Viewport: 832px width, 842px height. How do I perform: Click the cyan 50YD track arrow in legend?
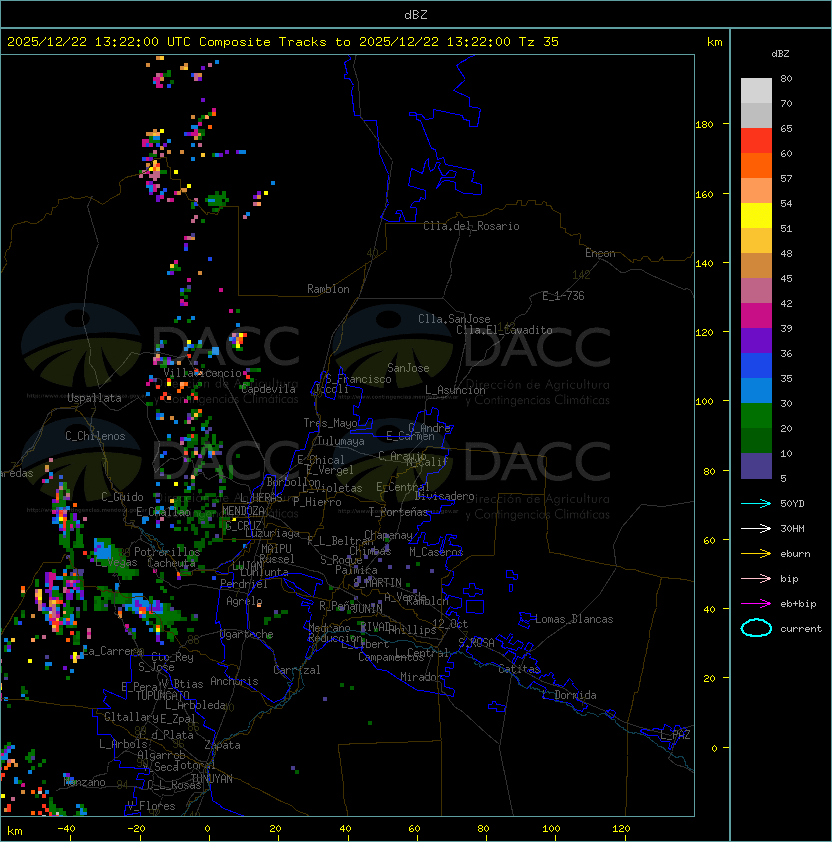point(756,504)
